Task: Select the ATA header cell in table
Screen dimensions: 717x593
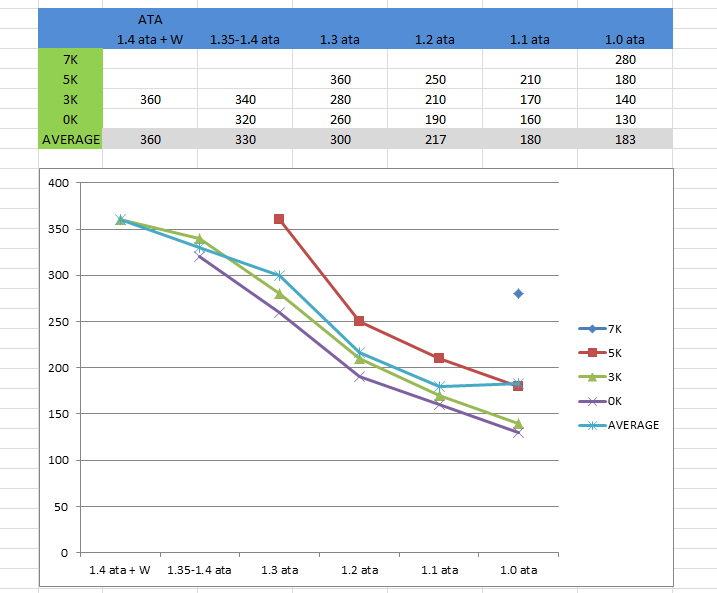Action: pyautogui.click(x=150, y=19)
